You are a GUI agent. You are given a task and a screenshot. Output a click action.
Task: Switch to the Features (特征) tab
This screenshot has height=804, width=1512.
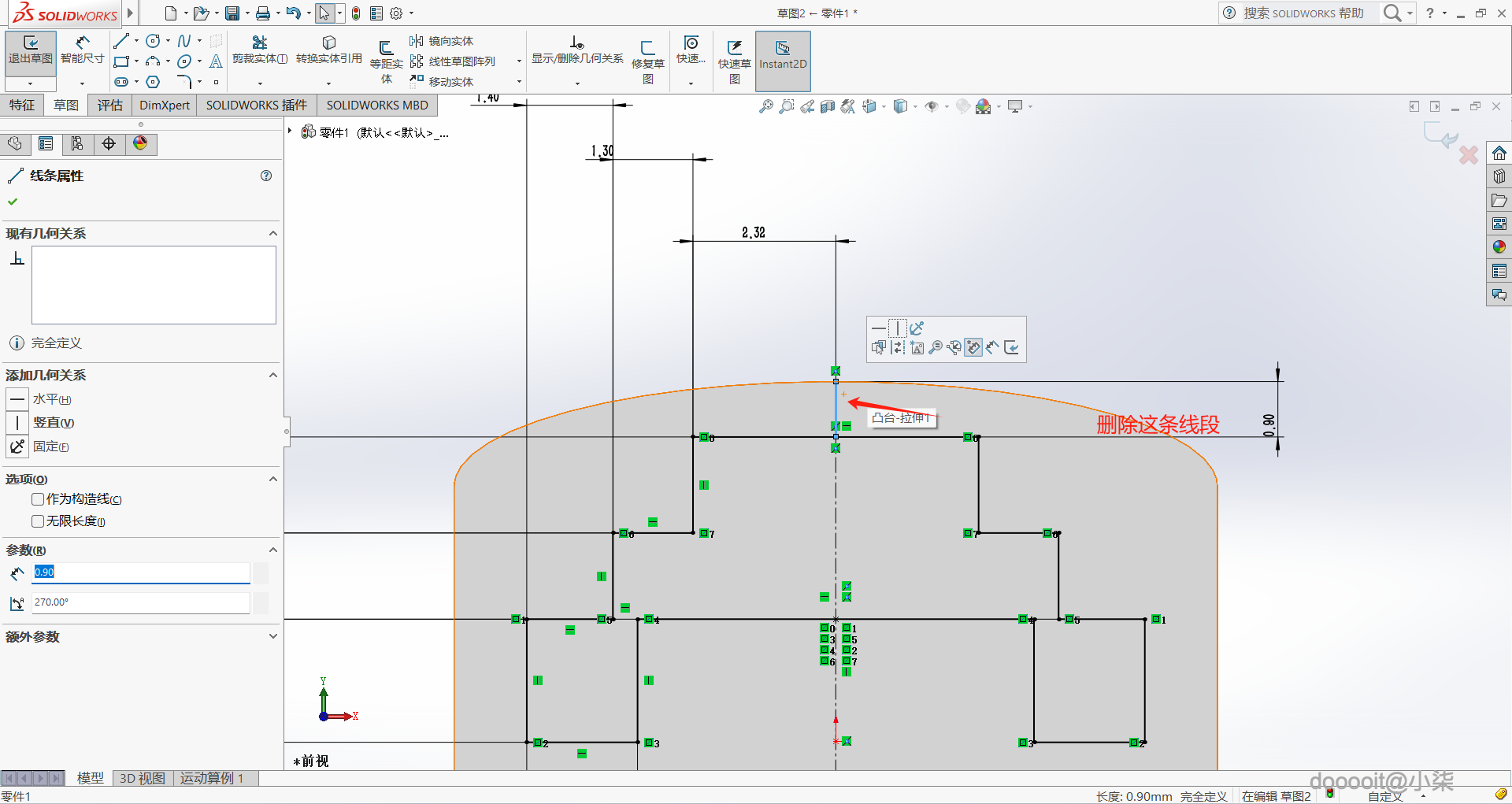tap(22, 106)
